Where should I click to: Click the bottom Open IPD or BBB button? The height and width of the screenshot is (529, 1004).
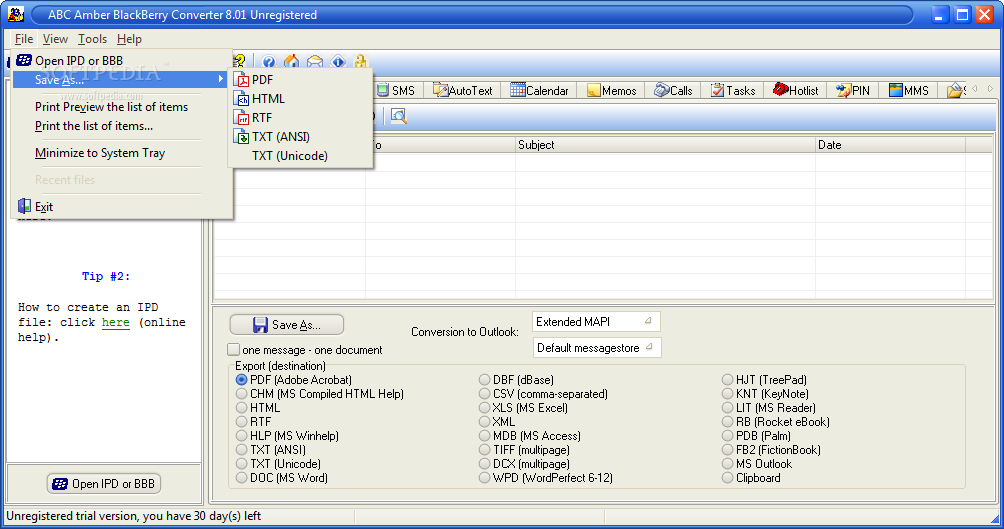(x=104, y=484)
